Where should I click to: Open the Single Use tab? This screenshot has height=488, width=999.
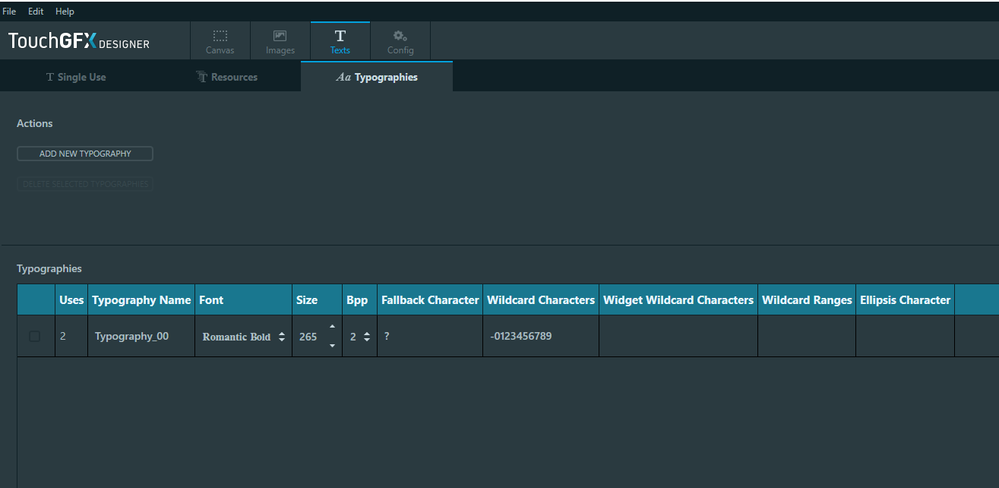point(76,77)
